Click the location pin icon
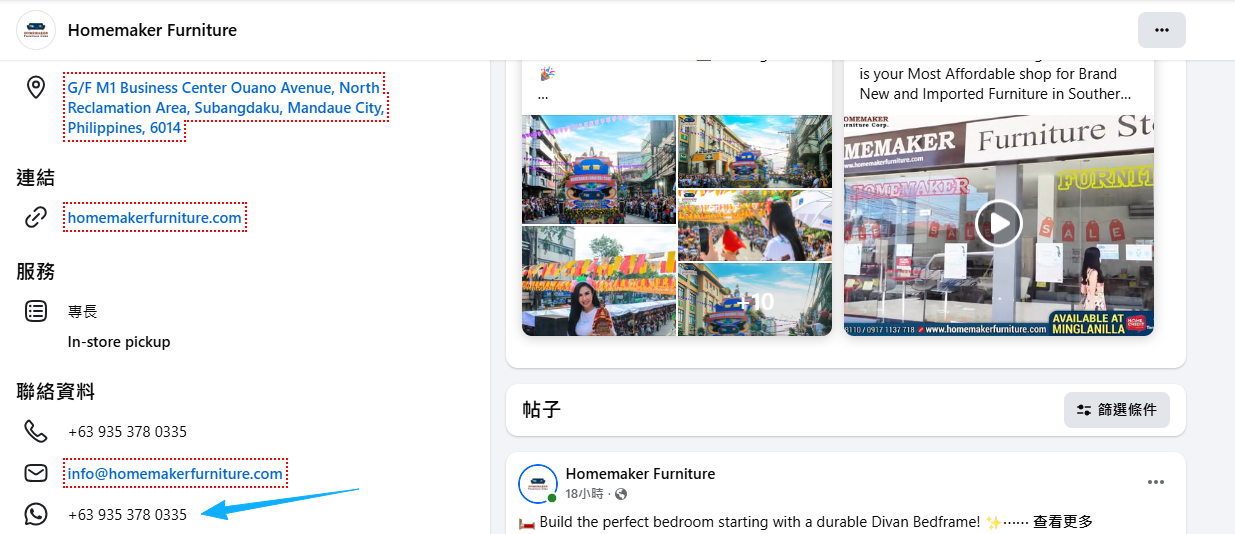The height and width of the screenshot is (534, 1235). [36, 88]
